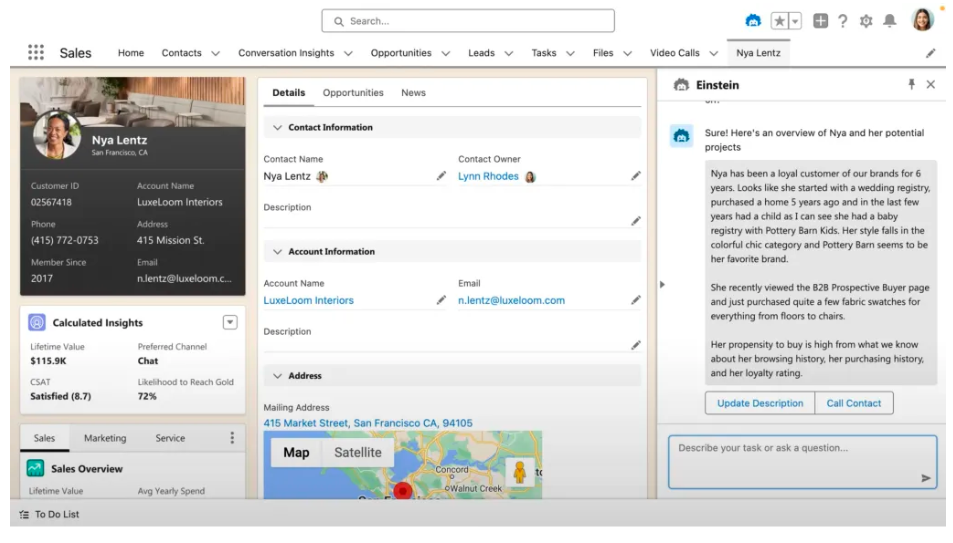The height and width of the screenshot is (543, 953).
Task: Collapse the Account Information section
Action: (277, 252)
